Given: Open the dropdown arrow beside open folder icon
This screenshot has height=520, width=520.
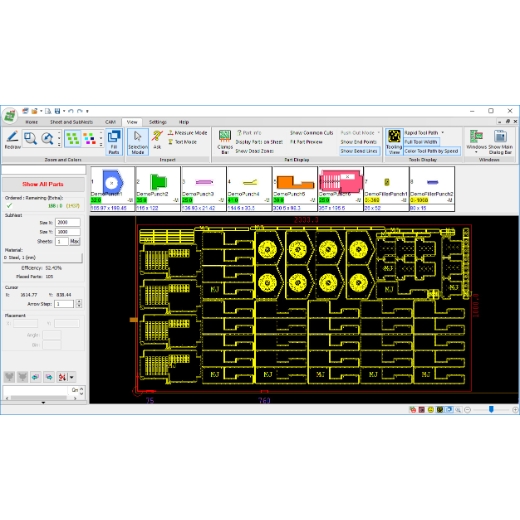Looking at the screenshot, I should pos(41,111).
